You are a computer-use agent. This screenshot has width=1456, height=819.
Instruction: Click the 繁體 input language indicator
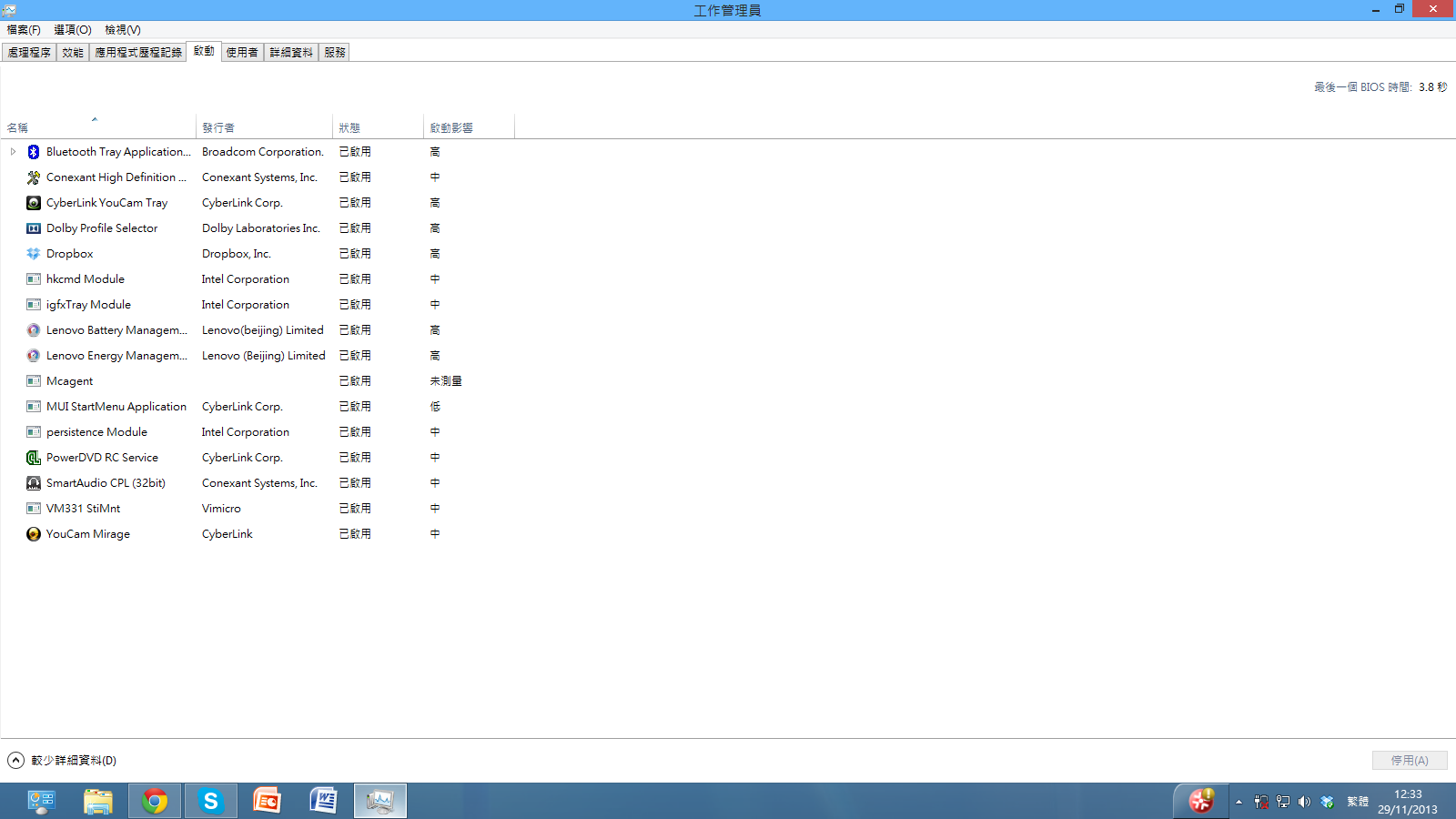[x=1358, y=802]
